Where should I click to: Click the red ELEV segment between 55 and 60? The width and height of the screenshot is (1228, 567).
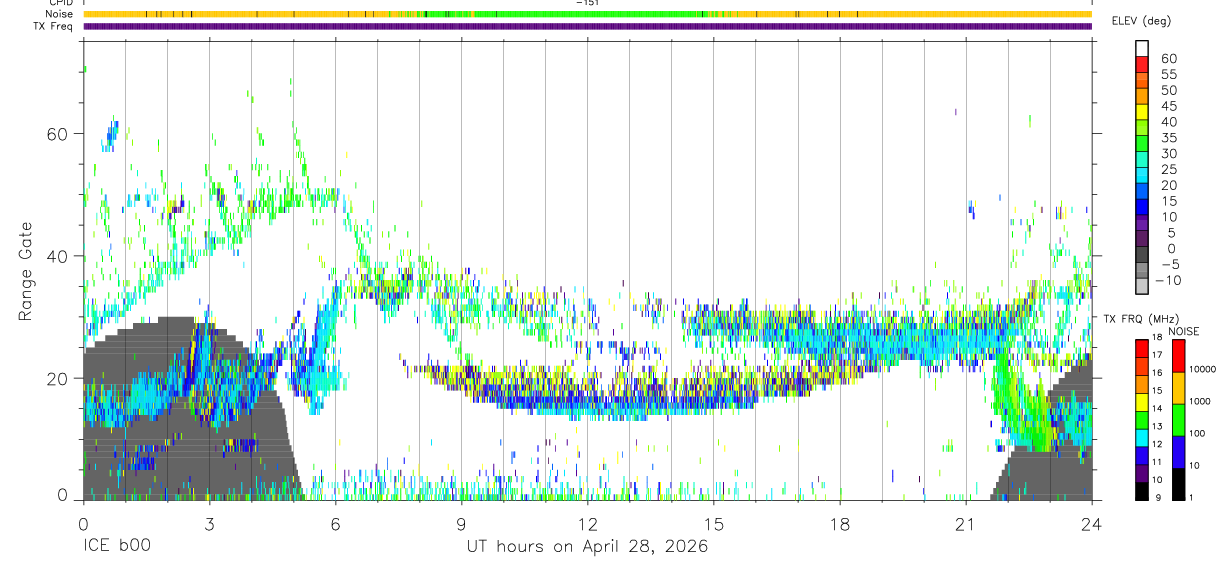(x=1142, y=65)
